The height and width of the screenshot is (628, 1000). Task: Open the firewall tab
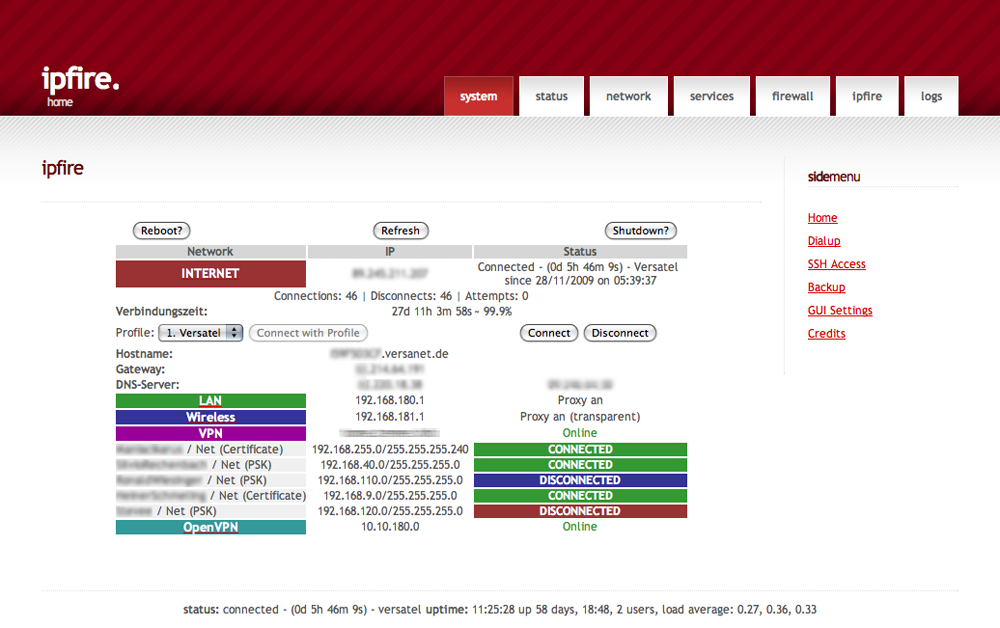click(792, 96)
